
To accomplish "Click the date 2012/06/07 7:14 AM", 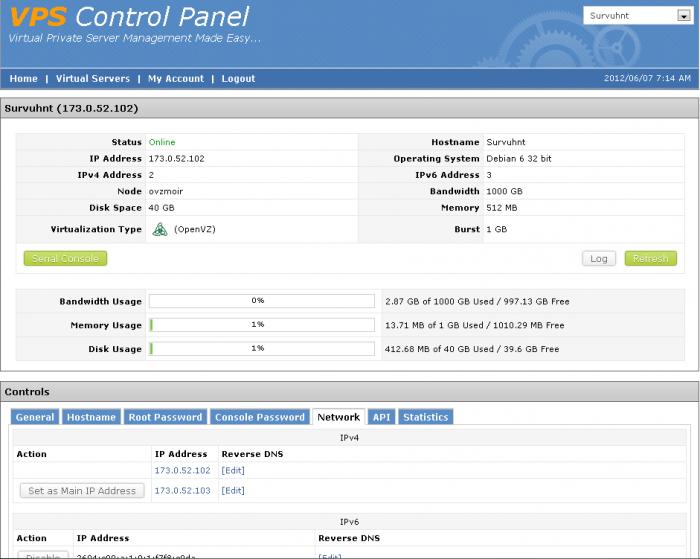I will pyautogui.click(x=647, y=78).
